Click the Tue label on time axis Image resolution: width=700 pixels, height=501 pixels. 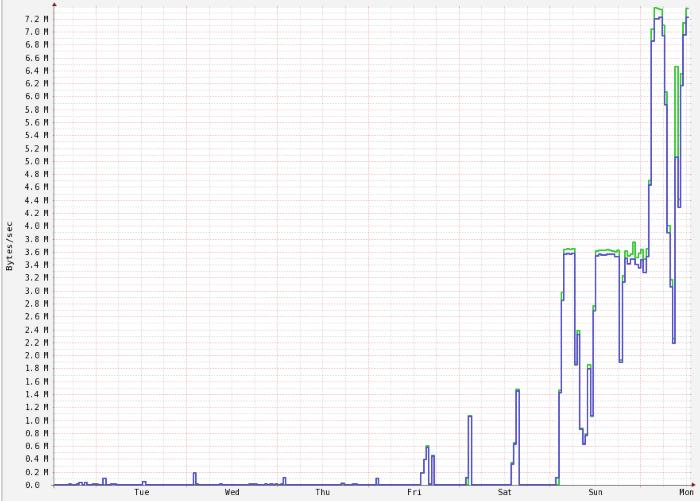pos(141,492)
